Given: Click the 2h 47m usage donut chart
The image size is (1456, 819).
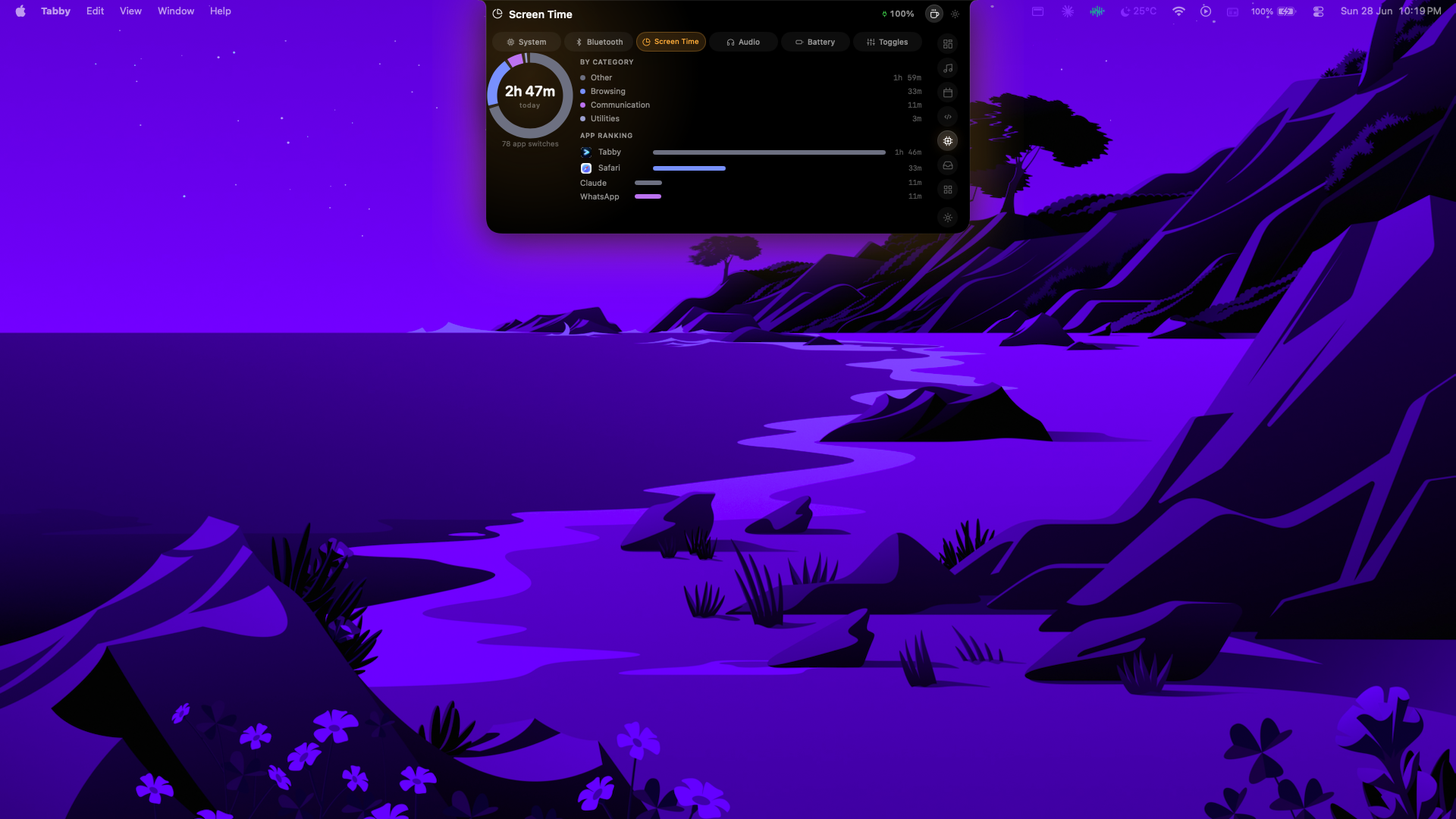Looking at the screenshot, I should pos(530,96).
